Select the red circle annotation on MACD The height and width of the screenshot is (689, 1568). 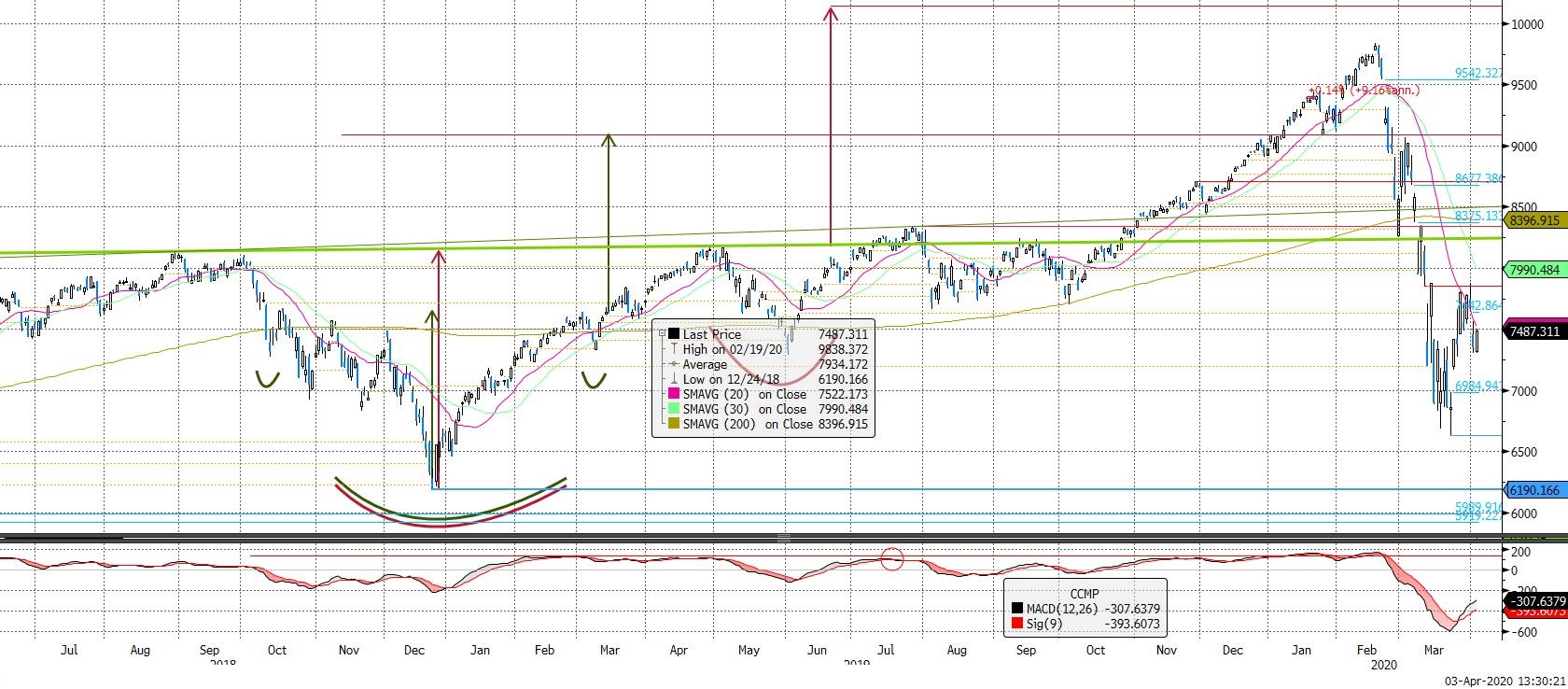pyautogui.click(x=892, y=559)
